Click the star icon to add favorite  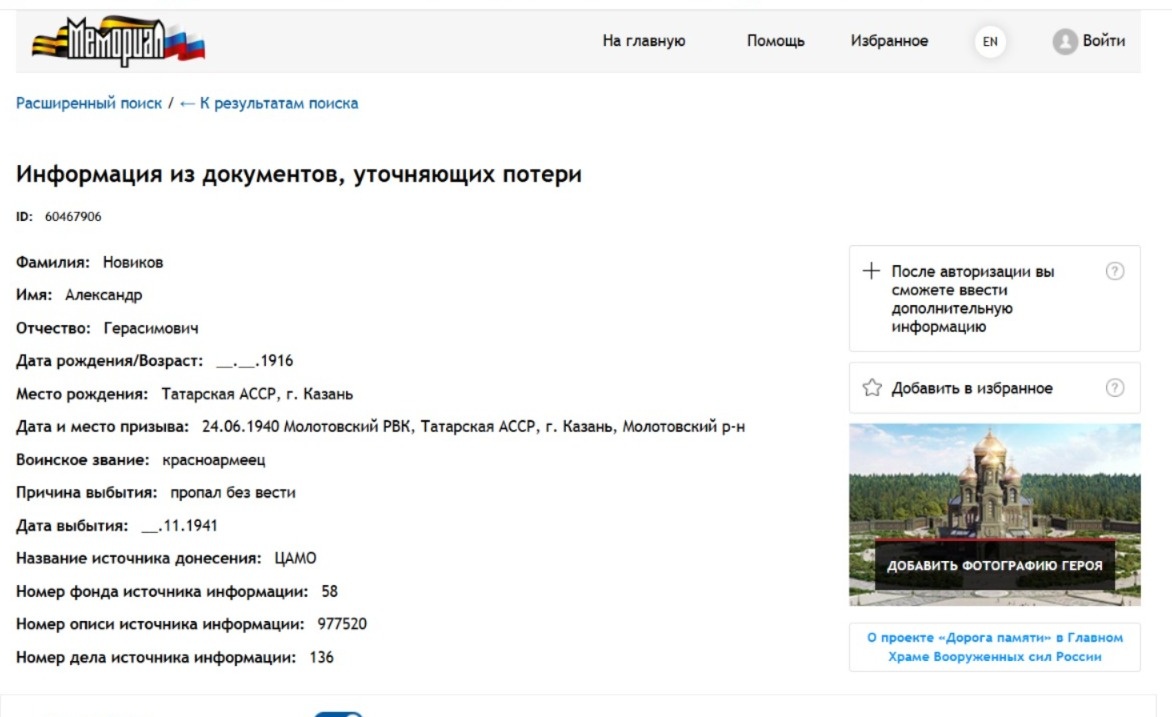tap(872, 388)
